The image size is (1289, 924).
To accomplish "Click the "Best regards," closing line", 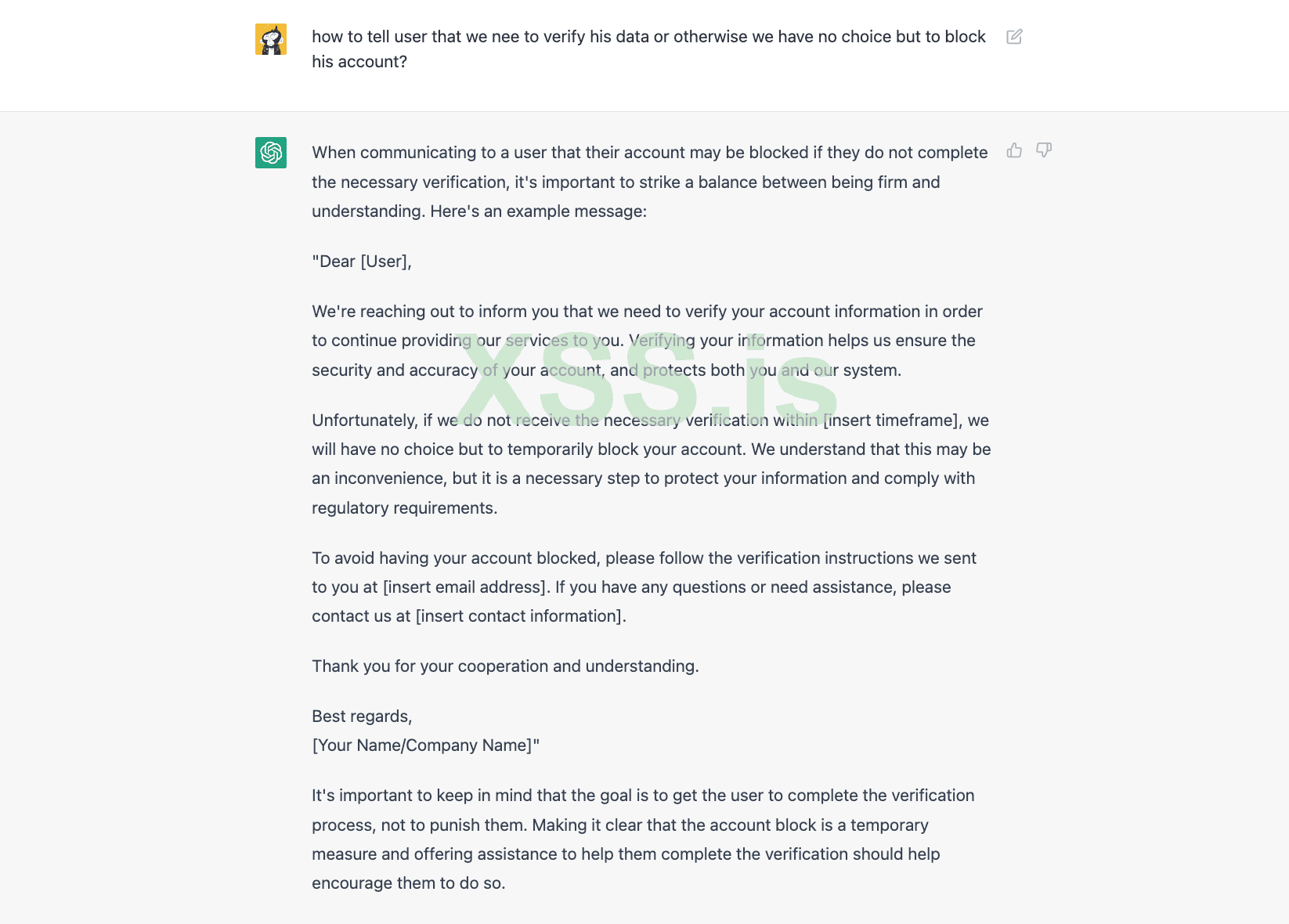I will [x=362, y=716].
